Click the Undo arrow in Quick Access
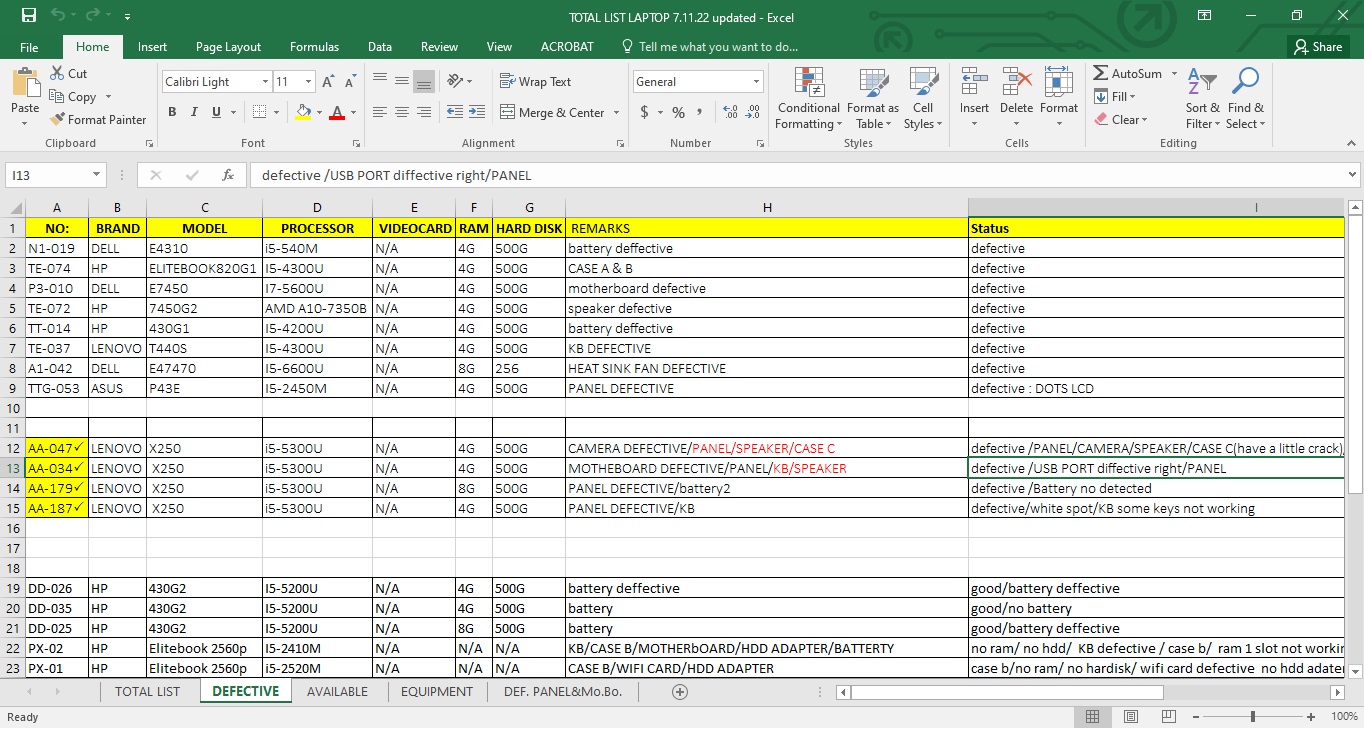This screenshot has width=1364, height=732. pyautogui.click(x=58, y=16)
